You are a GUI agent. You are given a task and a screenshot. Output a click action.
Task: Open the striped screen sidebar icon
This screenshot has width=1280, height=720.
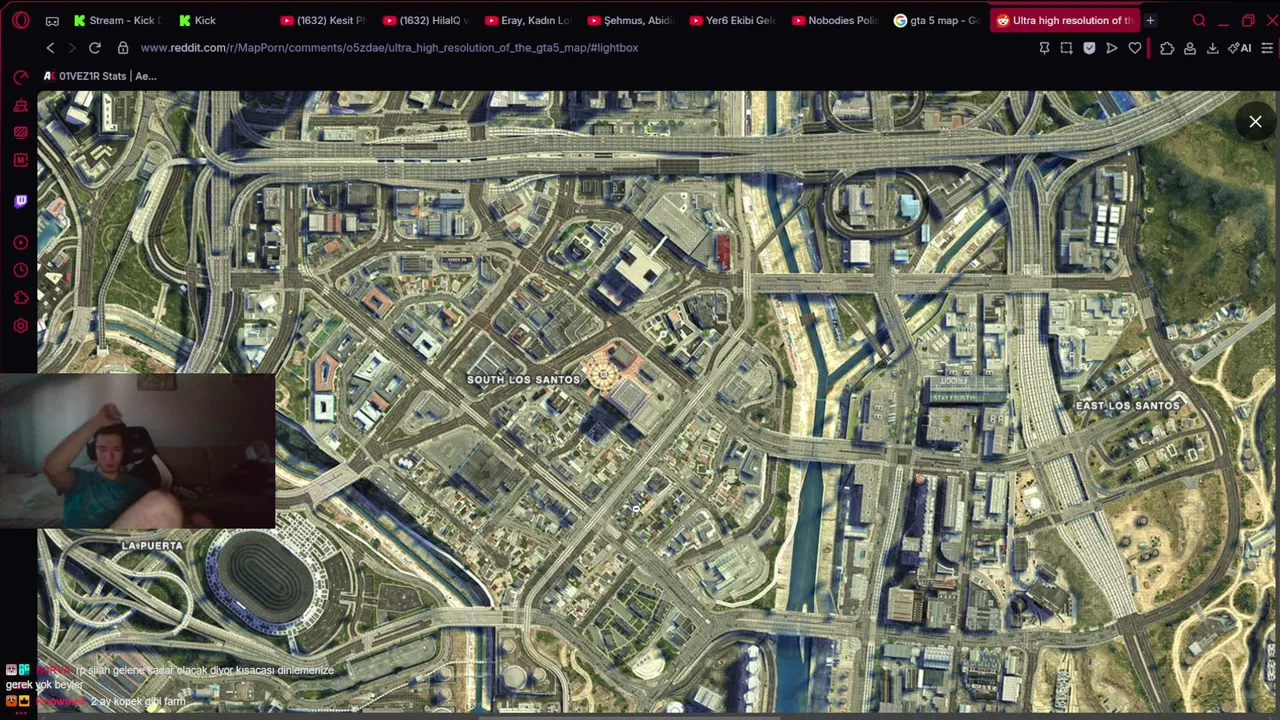point(21,133)
